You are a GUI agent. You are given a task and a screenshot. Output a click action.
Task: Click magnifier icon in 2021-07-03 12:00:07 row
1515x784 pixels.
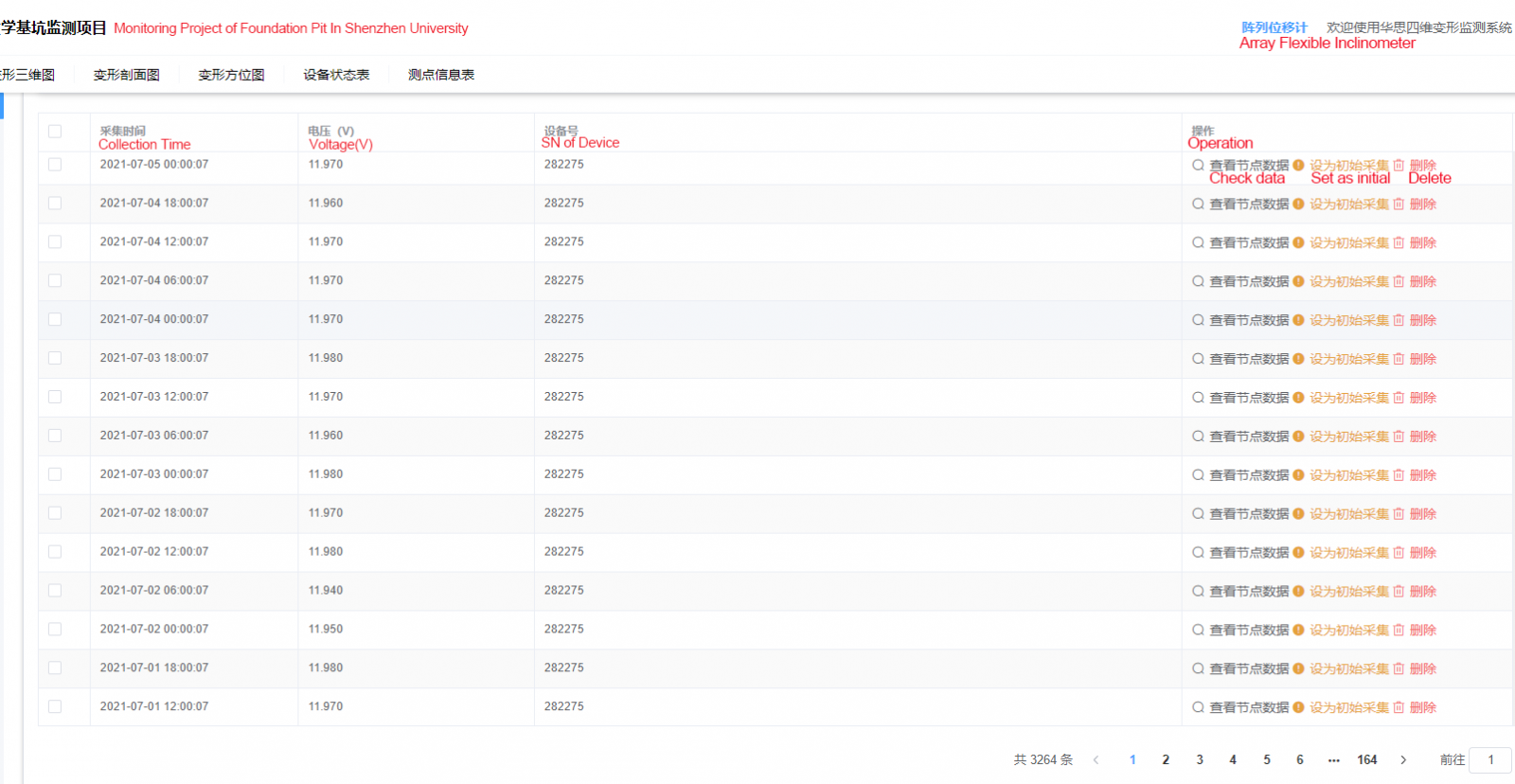[1198, 398]
